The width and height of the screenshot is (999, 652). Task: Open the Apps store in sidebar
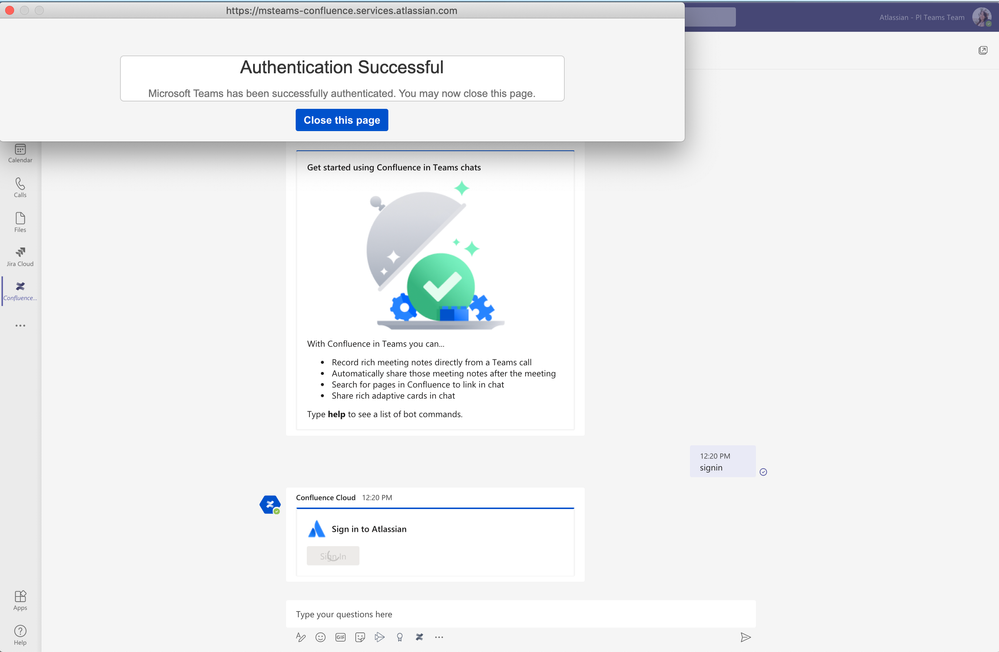pyautogui.click(x=20, y=600)
